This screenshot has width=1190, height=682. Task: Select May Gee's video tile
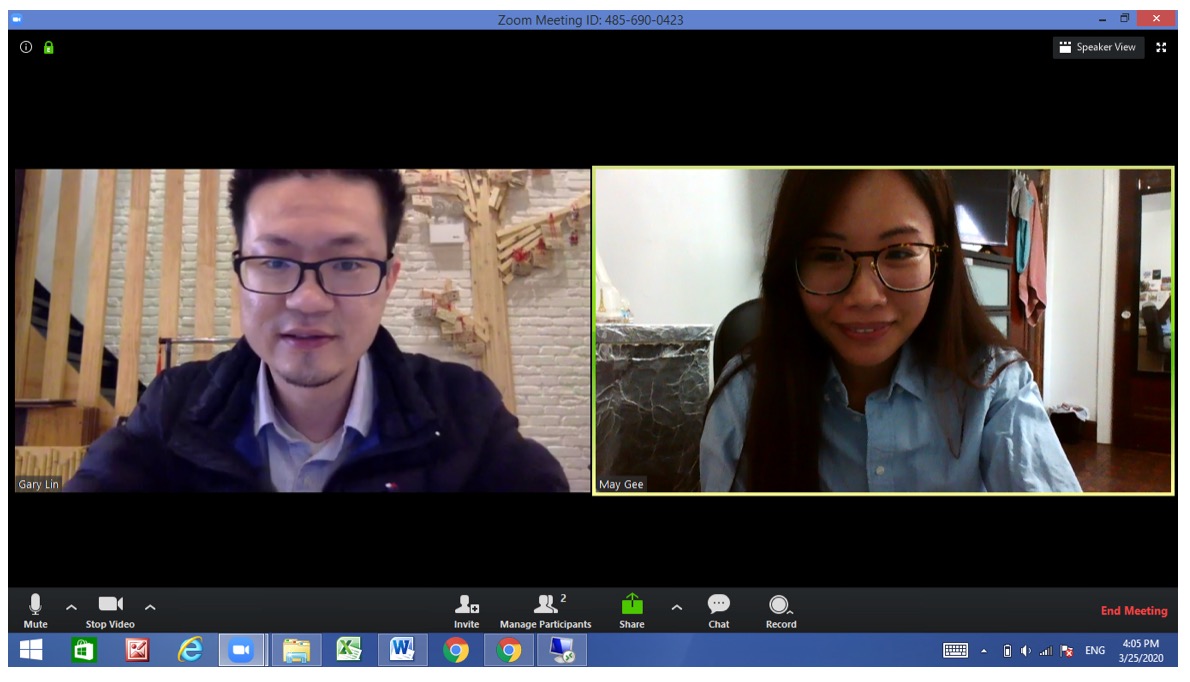click(883, 330)
